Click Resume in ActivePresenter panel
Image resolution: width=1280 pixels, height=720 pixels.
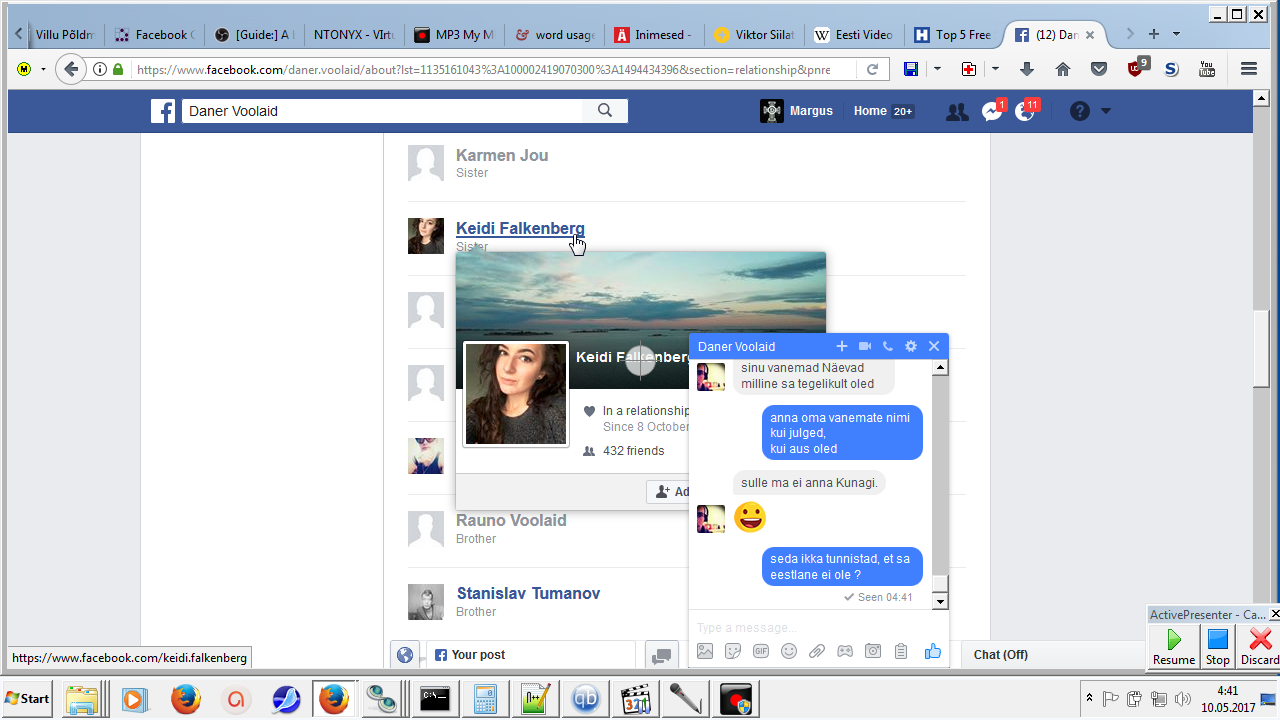pyautogui.click(x=1174, y=646)
